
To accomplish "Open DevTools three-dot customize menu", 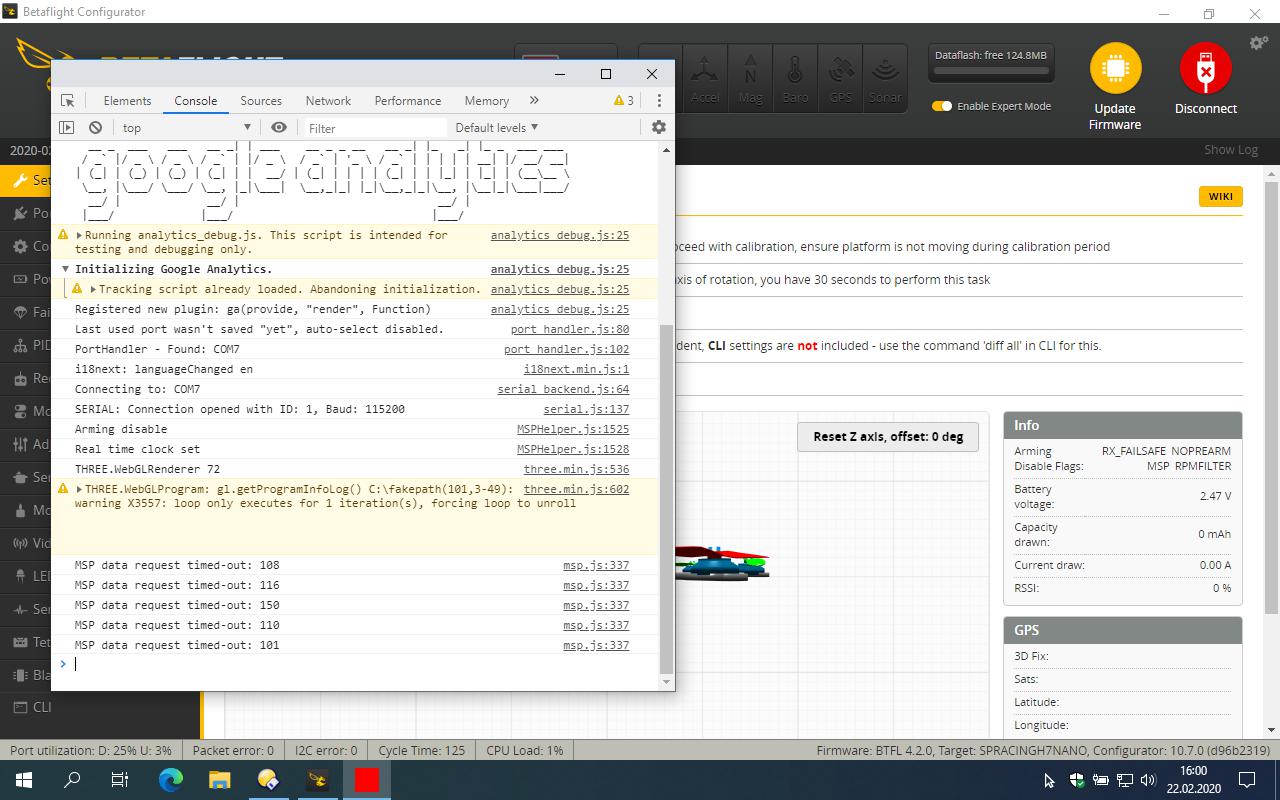I will 658,100.
